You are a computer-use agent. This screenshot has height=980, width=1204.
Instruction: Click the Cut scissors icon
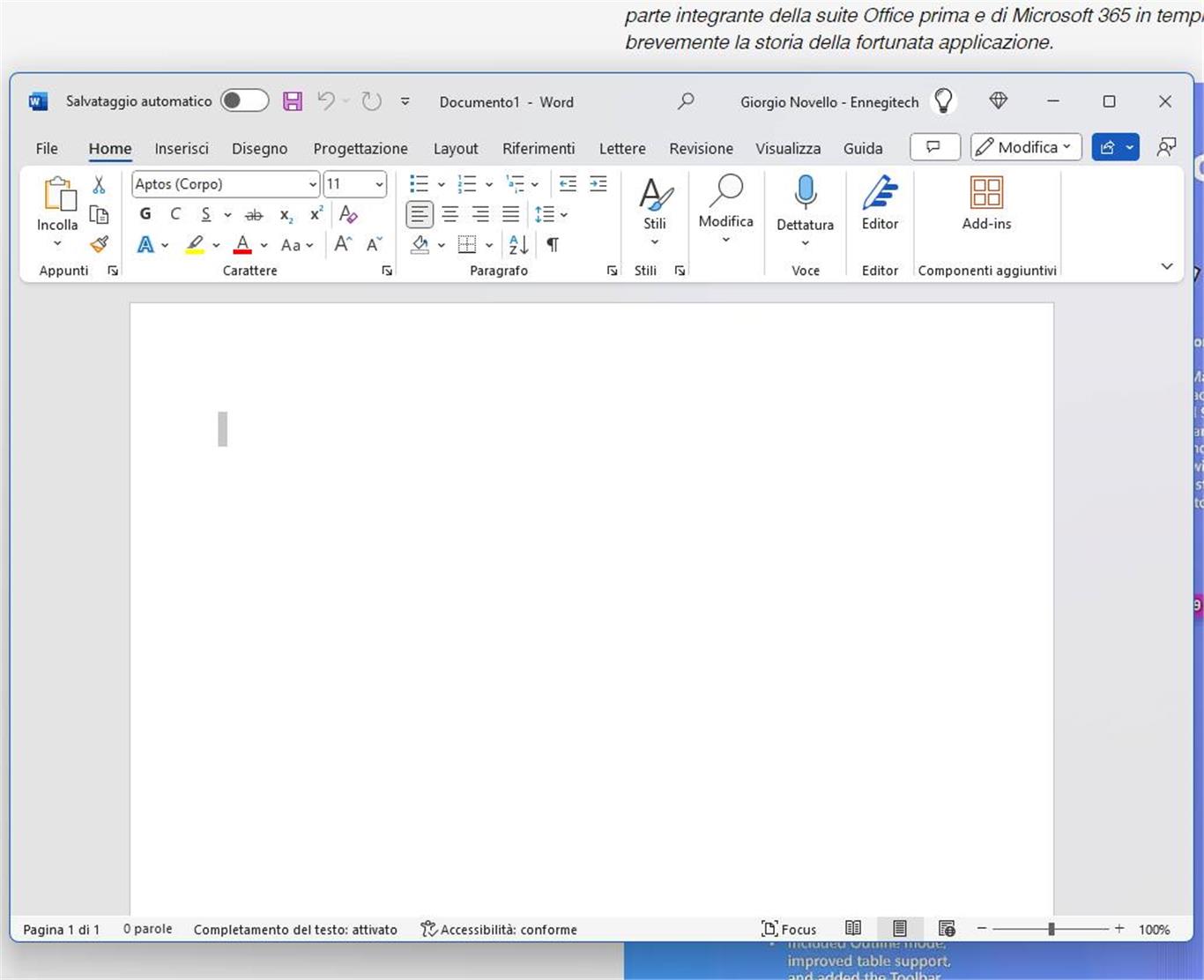[99, 185]
